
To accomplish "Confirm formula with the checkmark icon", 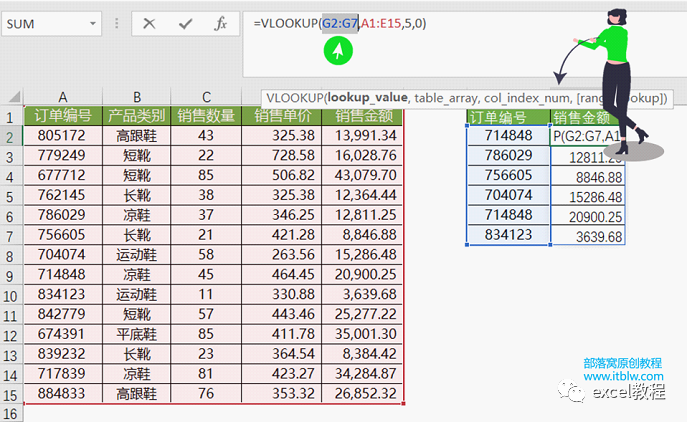I will tap(185, 24).
